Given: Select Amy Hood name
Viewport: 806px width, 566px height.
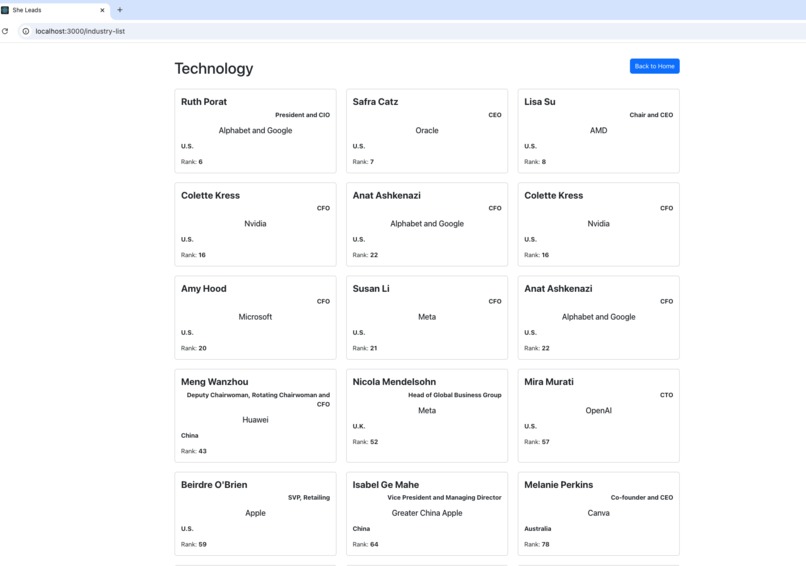Looking at the screenshot, I should 204,288.
